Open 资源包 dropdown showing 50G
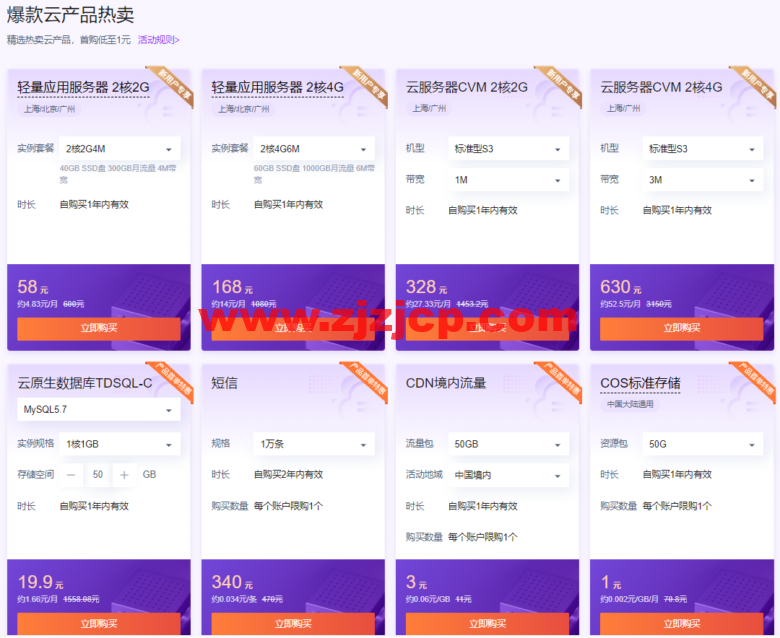 coord(702,444)
